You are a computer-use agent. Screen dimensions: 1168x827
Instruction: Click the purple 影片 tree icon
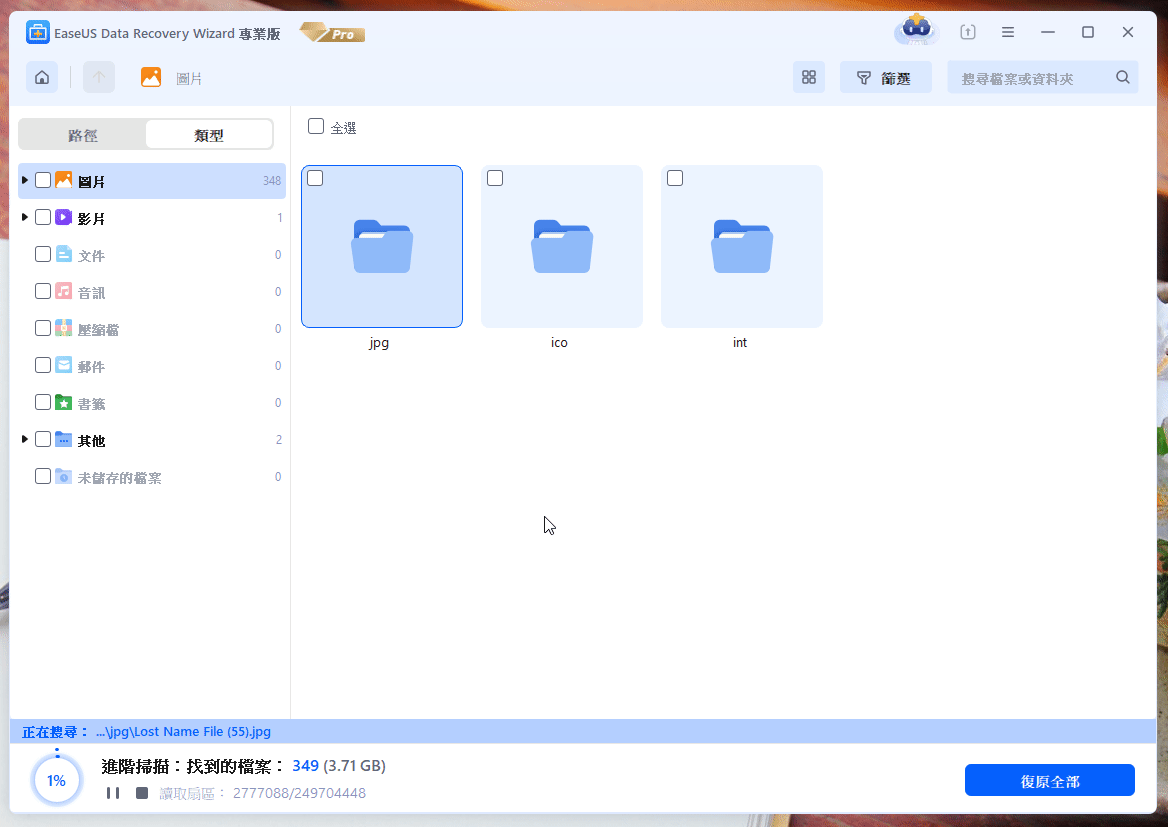pyautogui.click(x=63, y=218)
